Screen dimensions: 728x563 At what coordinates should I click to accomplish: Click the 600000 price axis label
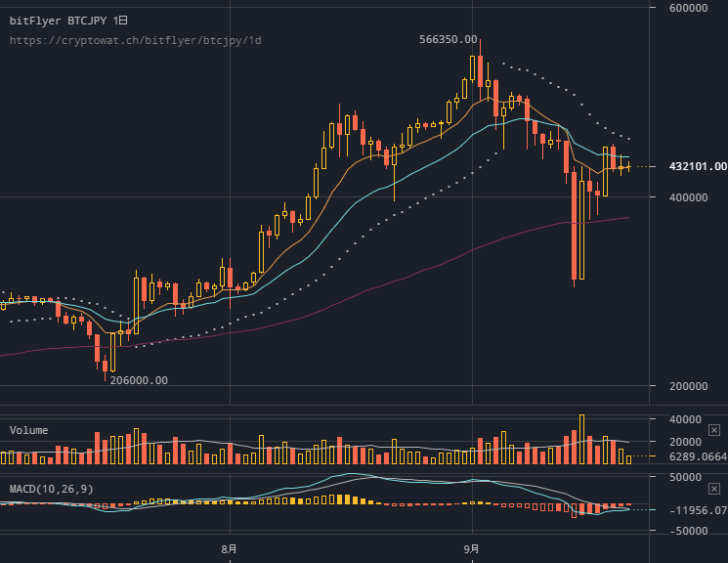(x=687, y=8)
